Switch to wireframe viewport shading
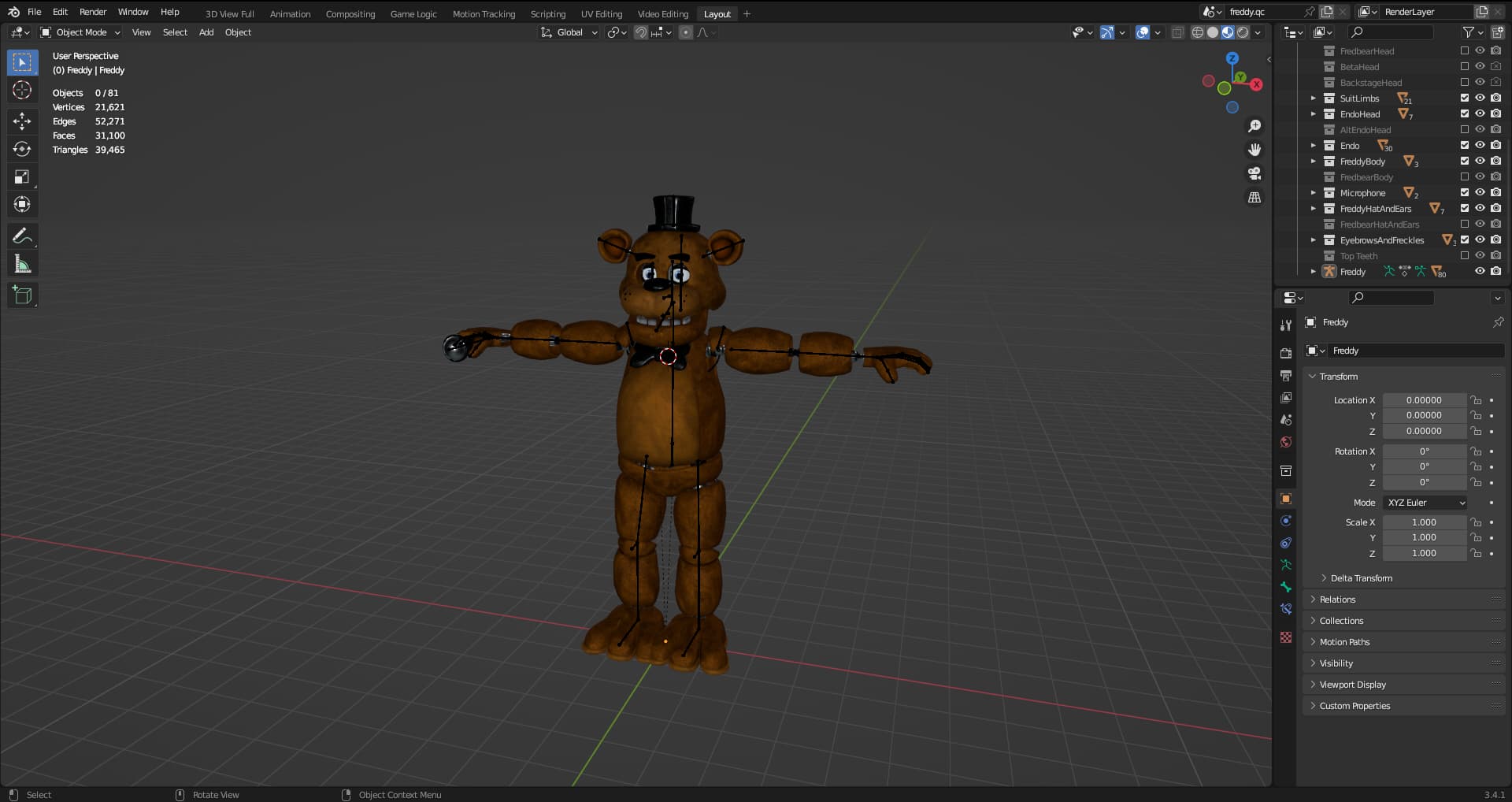The height and width of the screenshot is (802, 1512). tap(1198, 32)
